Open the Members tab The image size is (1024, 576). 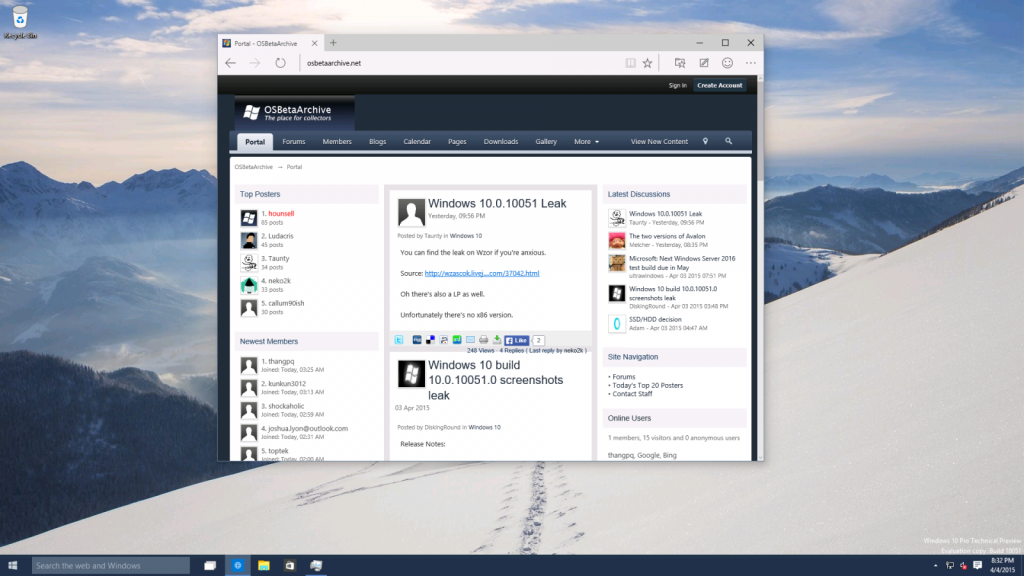point(337,142)
